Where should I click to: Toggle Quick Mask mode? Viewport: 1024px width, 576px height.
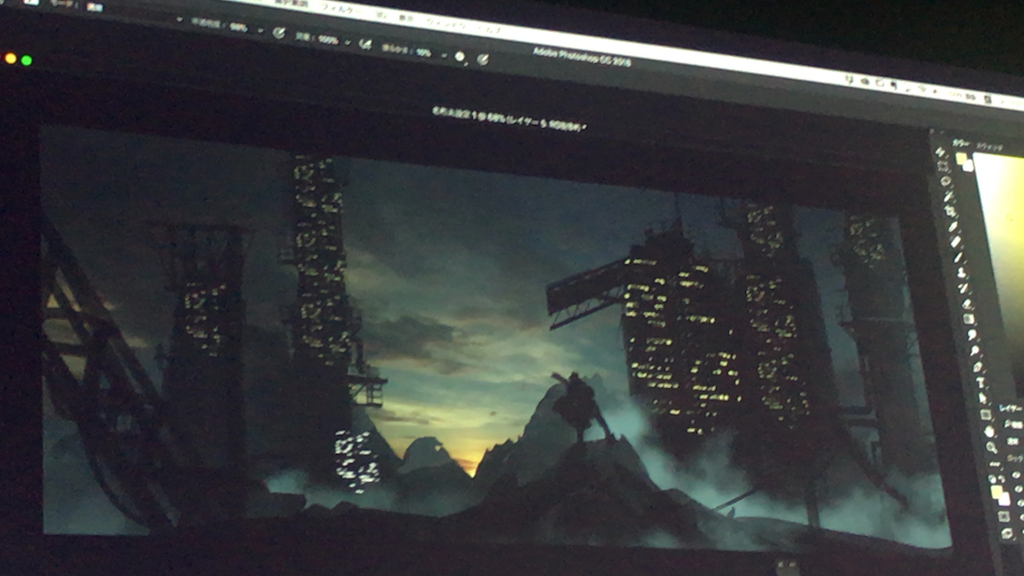(x=1004, y=517)
